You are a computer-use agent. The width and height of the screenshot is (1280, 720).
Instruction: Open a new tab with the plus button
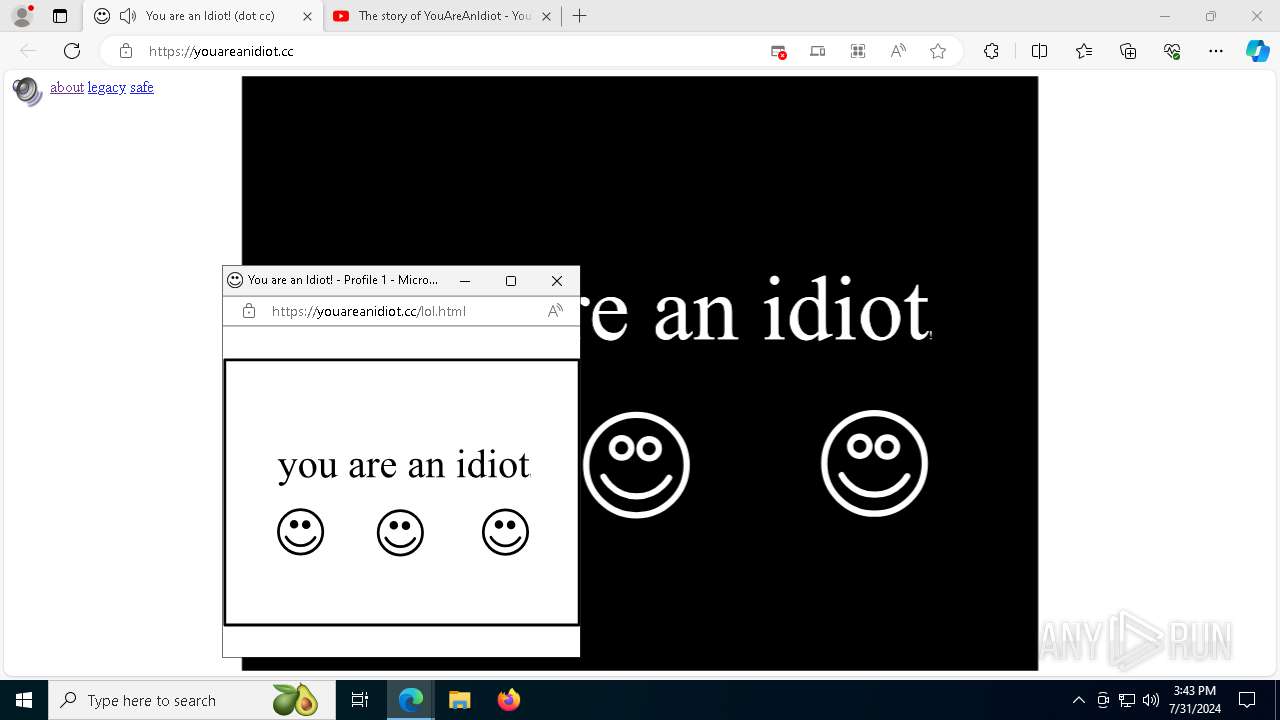579,16
